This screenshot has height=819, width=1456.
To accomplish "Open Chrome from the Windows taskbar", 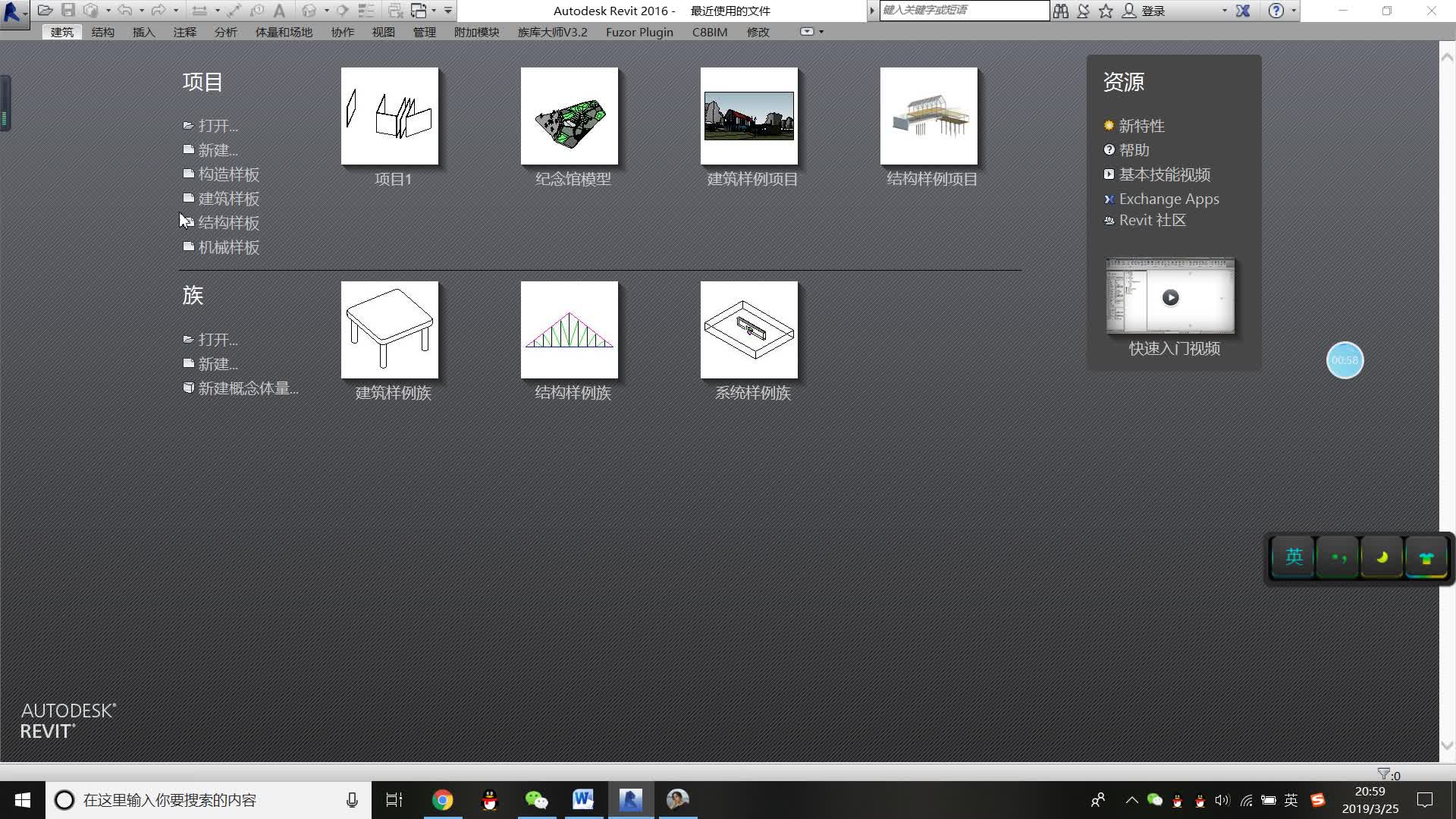I will [x=443, y=800].
